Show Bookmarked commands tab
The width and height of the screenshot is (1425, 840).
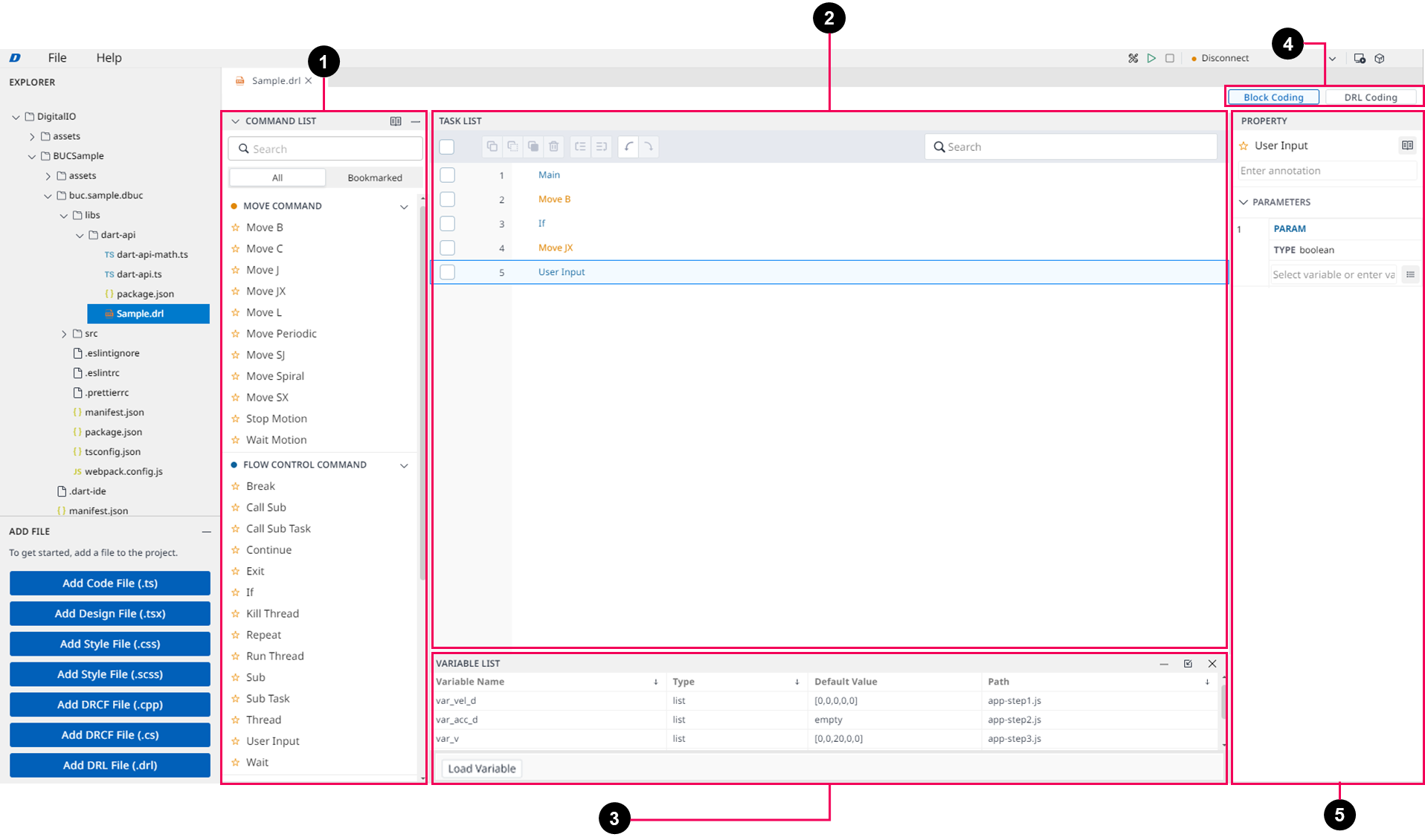(x=375, y=178)
